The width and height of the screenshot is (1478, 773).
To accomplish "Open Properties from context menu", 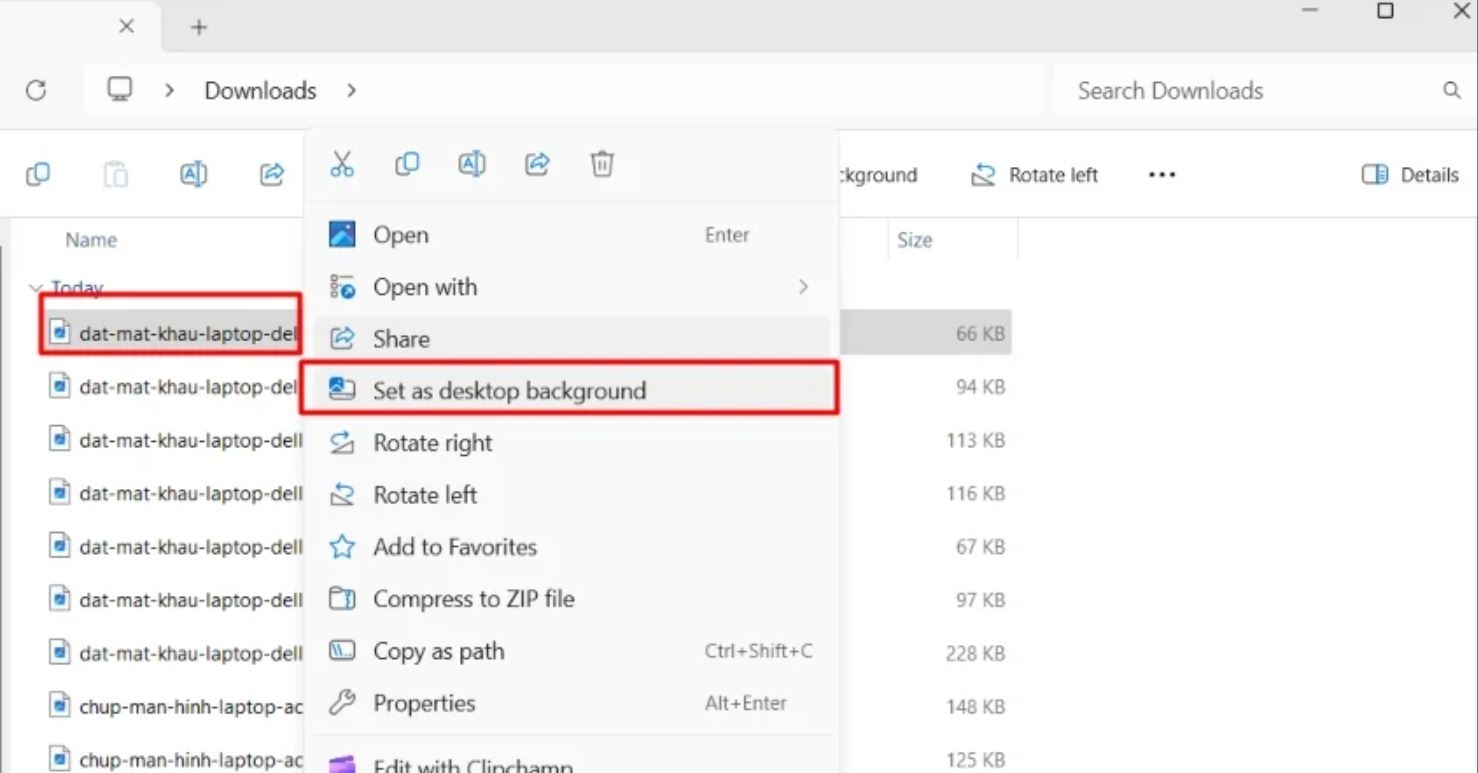I will point(571,703).
